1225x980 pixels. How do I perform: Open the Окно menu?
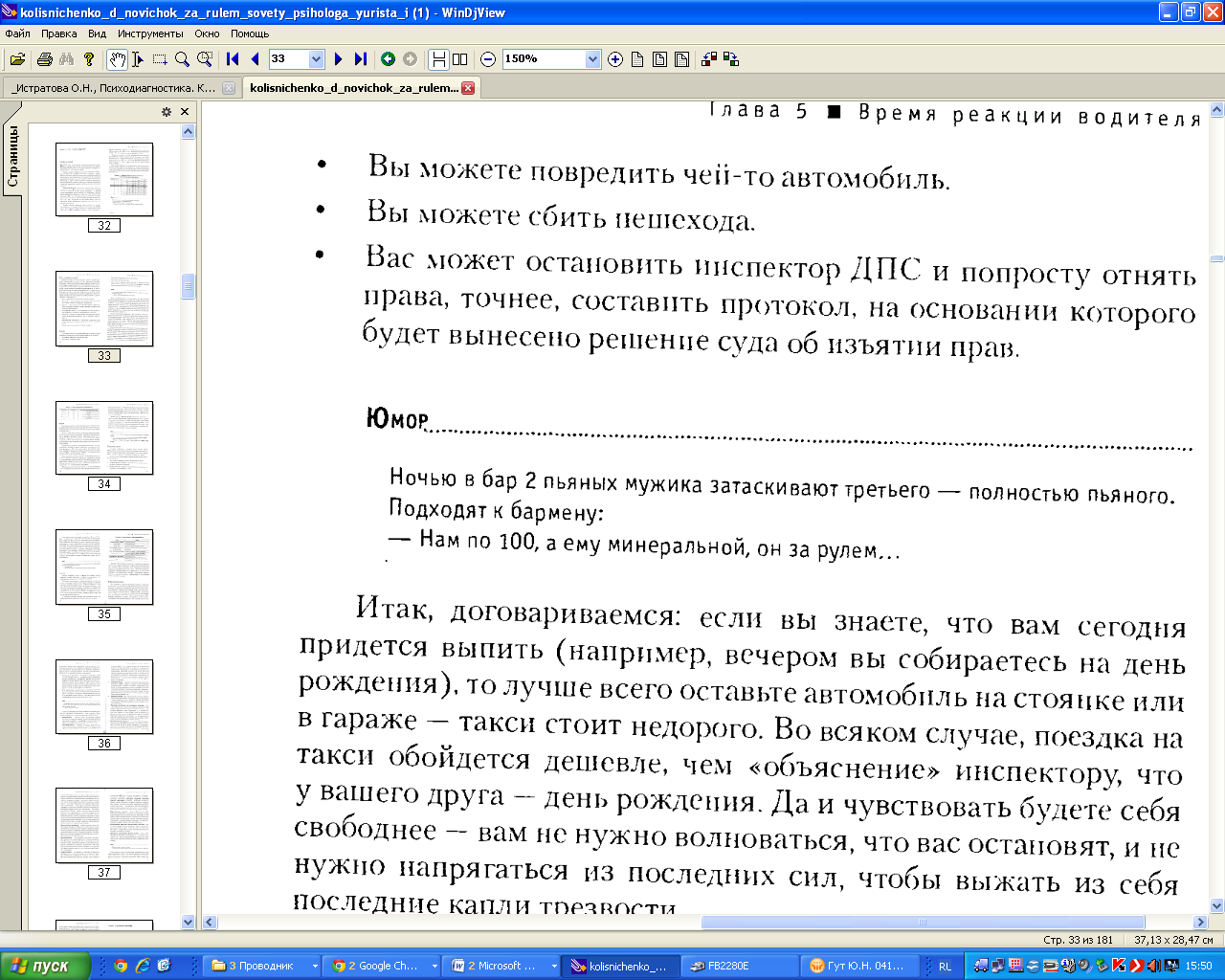207,33
